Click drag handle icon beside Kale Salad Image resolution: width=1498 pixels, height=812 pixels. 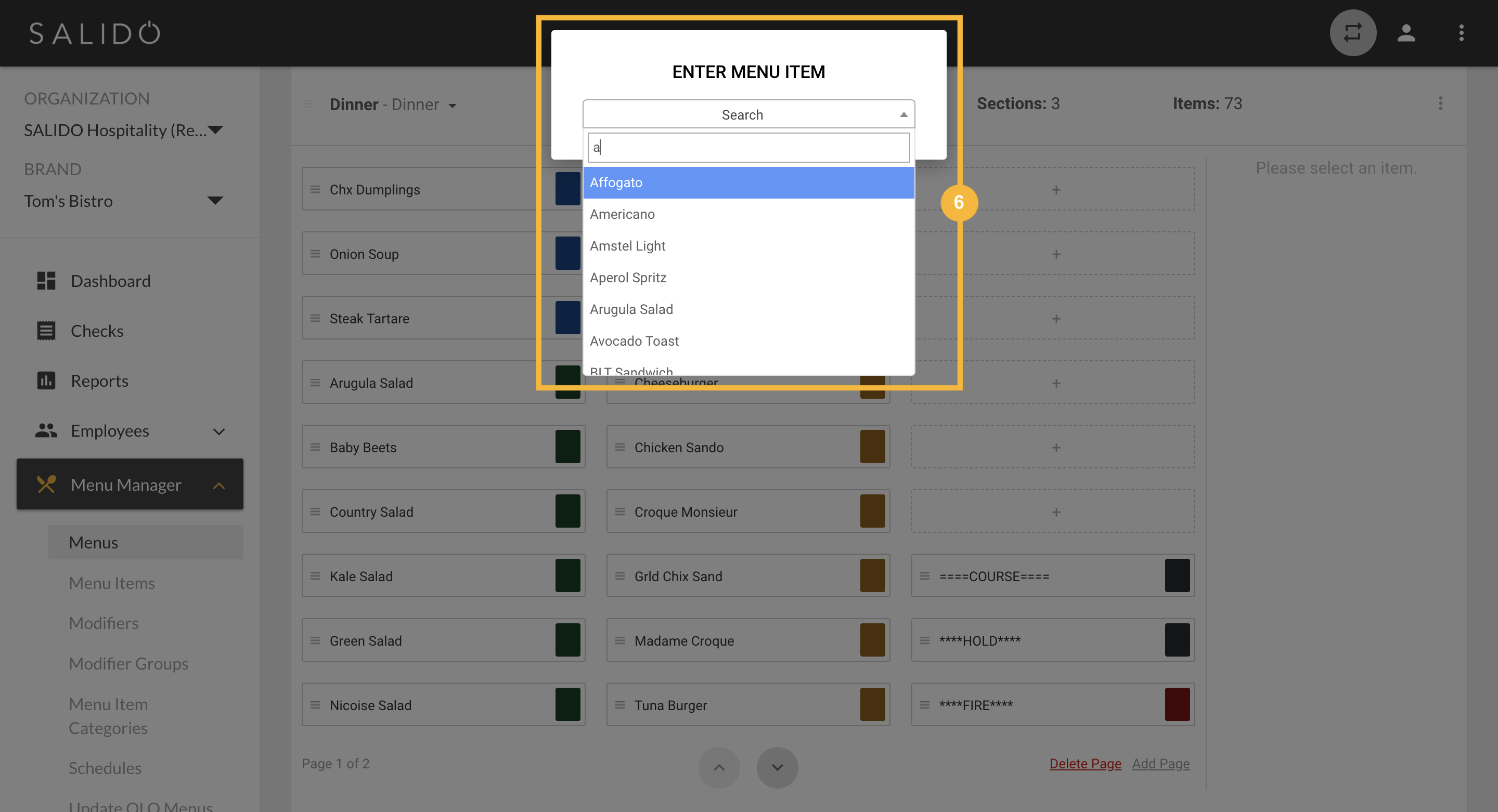pyautogui.click(x=315, y=576)
